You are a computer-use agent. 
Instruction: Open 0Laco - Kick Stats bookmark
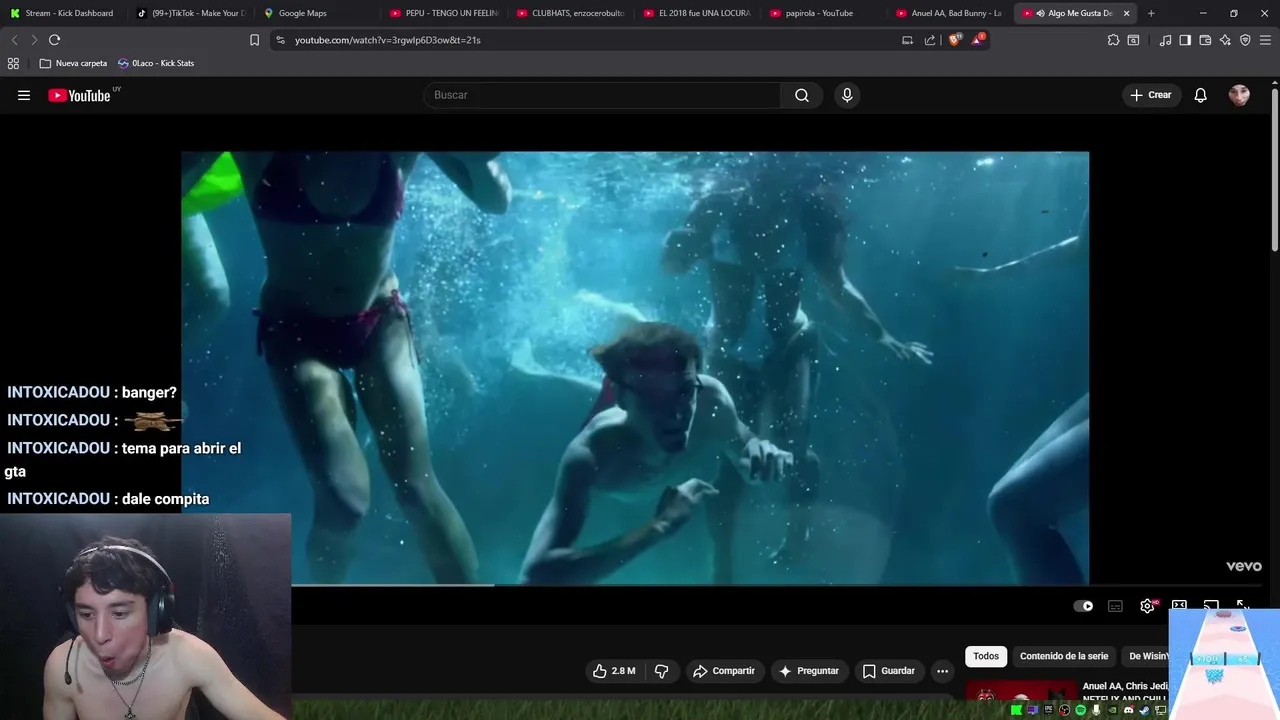coord(156,63)
